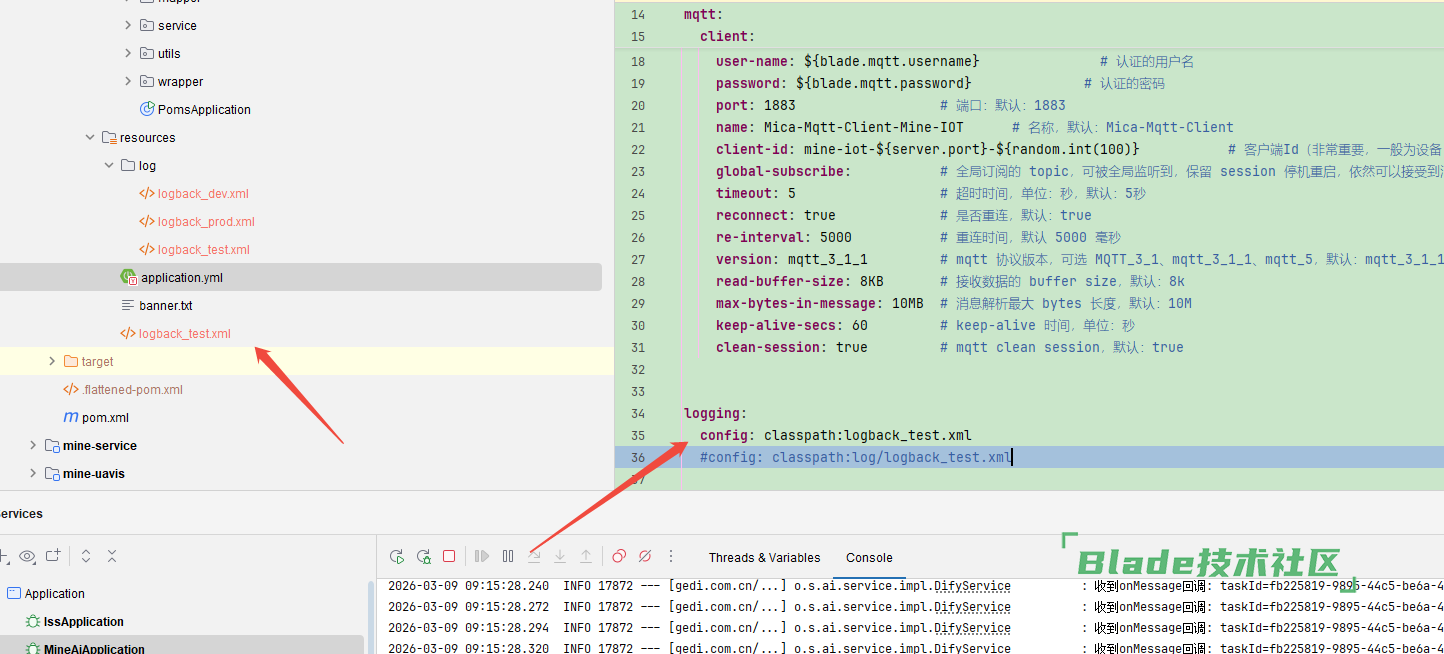Expand the mine-service module
The height and width of the screenshot is (654, 1444).
point(33,446)
